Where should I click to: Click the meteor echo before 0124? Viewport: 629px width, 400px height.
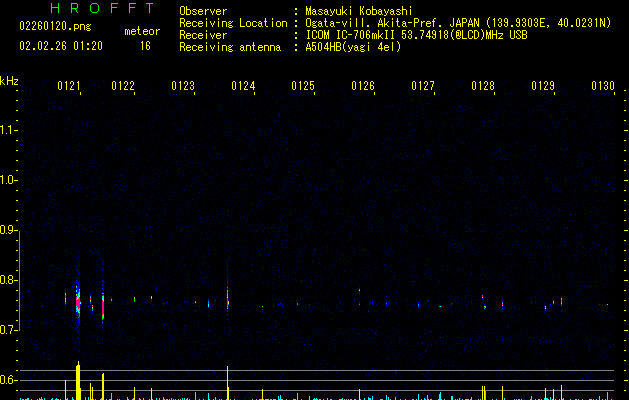(227, 298)
